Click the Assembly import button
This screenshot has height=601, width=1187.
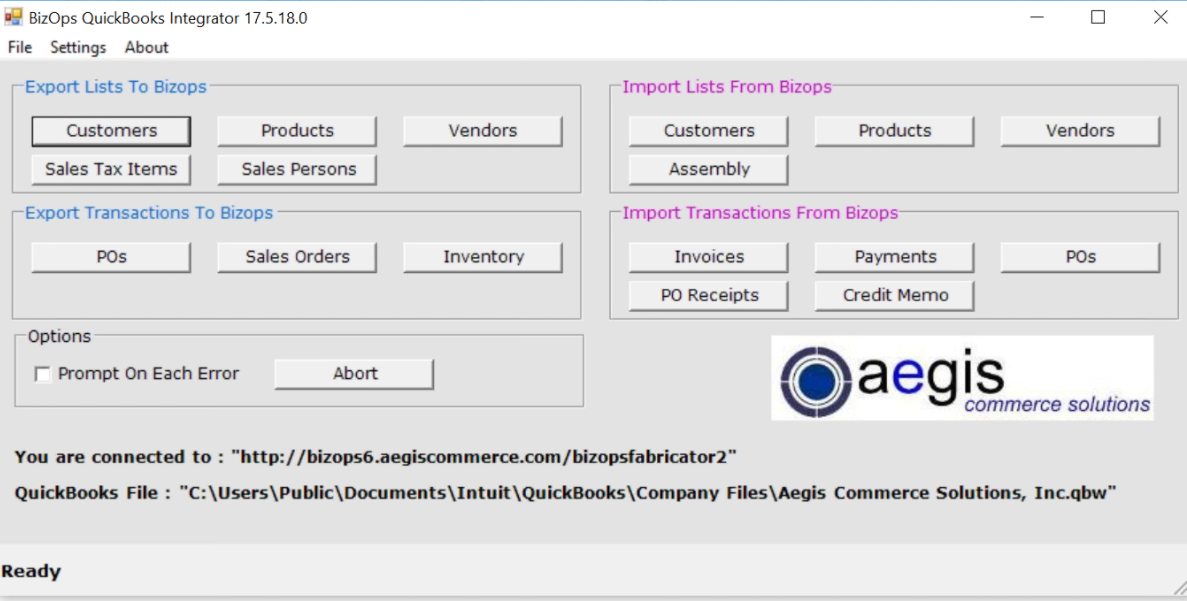pyautogui.click(x=708, y=169)
